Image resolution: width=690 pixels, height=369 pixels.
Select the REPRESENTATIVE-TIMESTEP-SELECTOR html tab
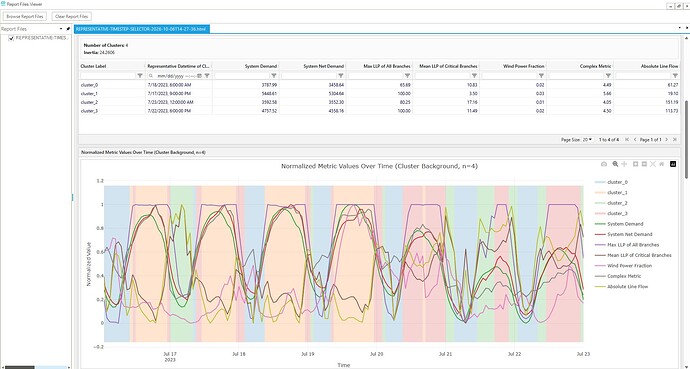tap(141, 29)
